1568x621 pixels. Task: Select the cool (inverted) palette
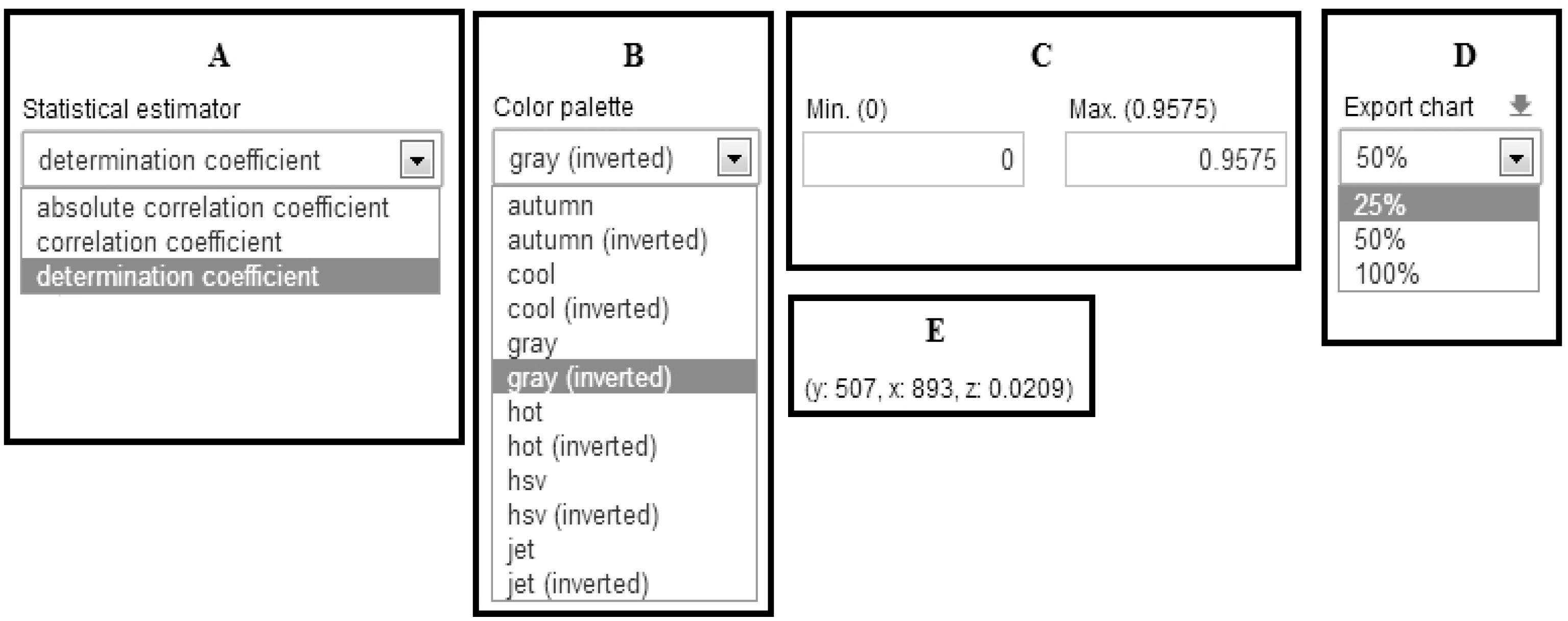coord(587,308)
